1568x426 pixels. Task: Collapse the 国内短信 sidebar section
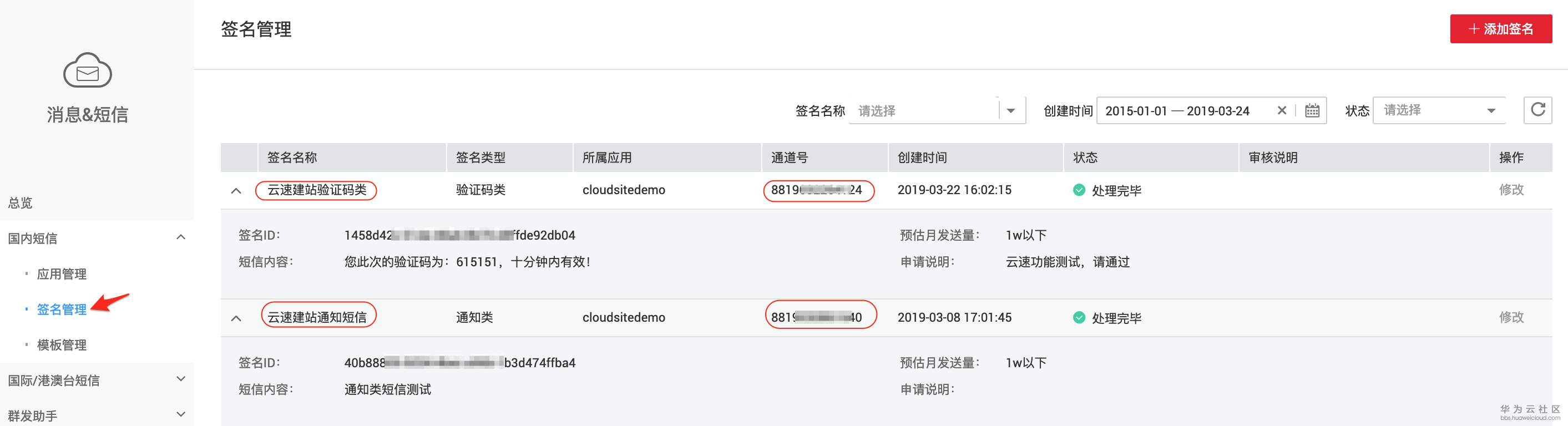[x=180, y=237]
